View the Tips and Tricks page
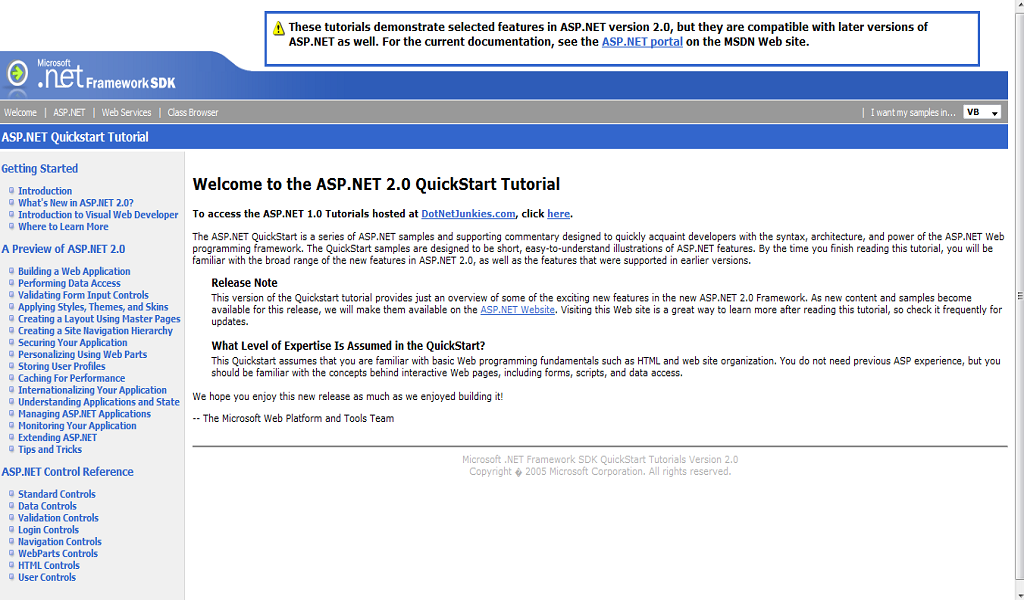 point(49,449)
